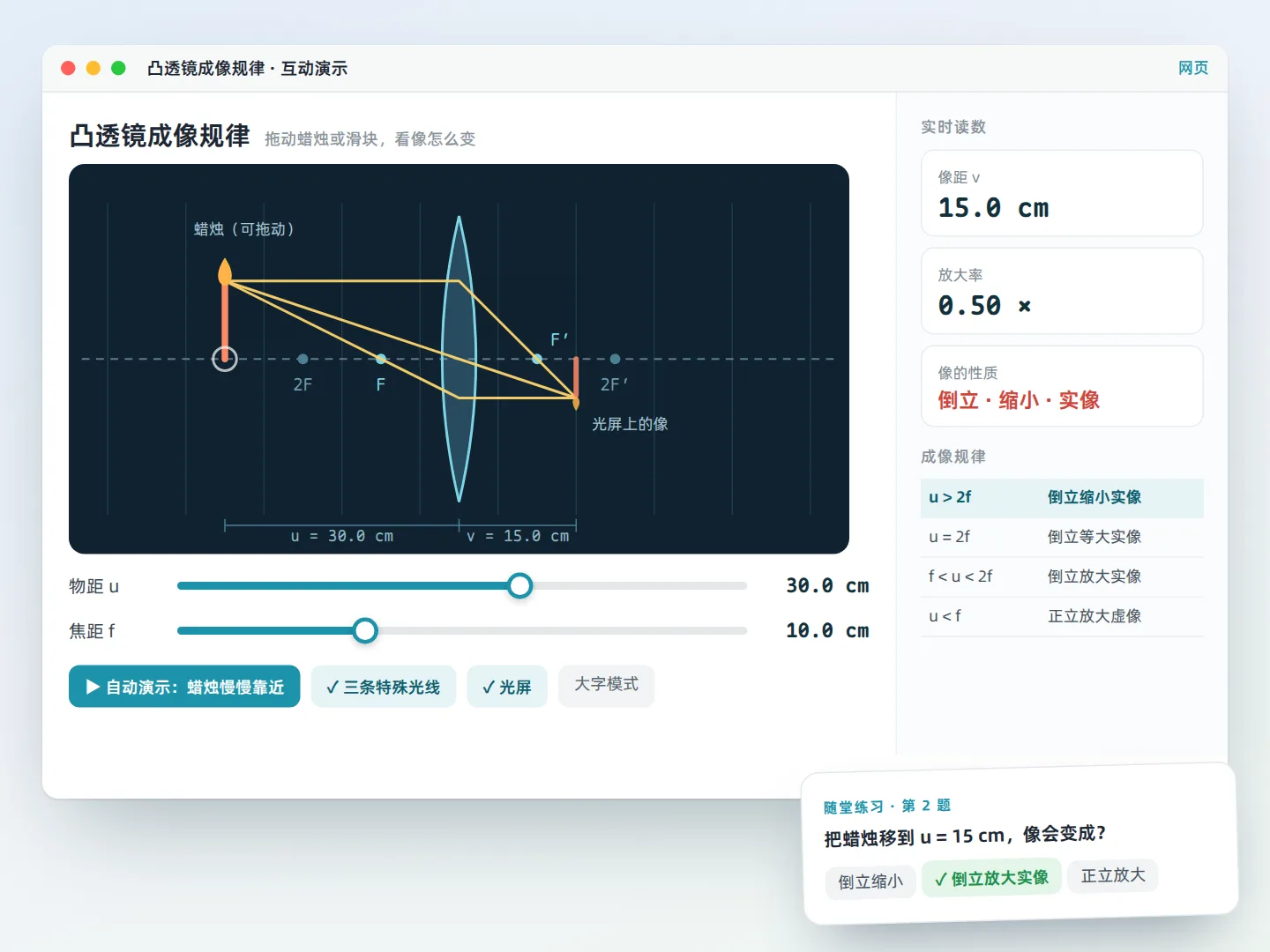Click the 实时读数 section title
Viewport: 1270px width, 952px height.
coord(953,127)
